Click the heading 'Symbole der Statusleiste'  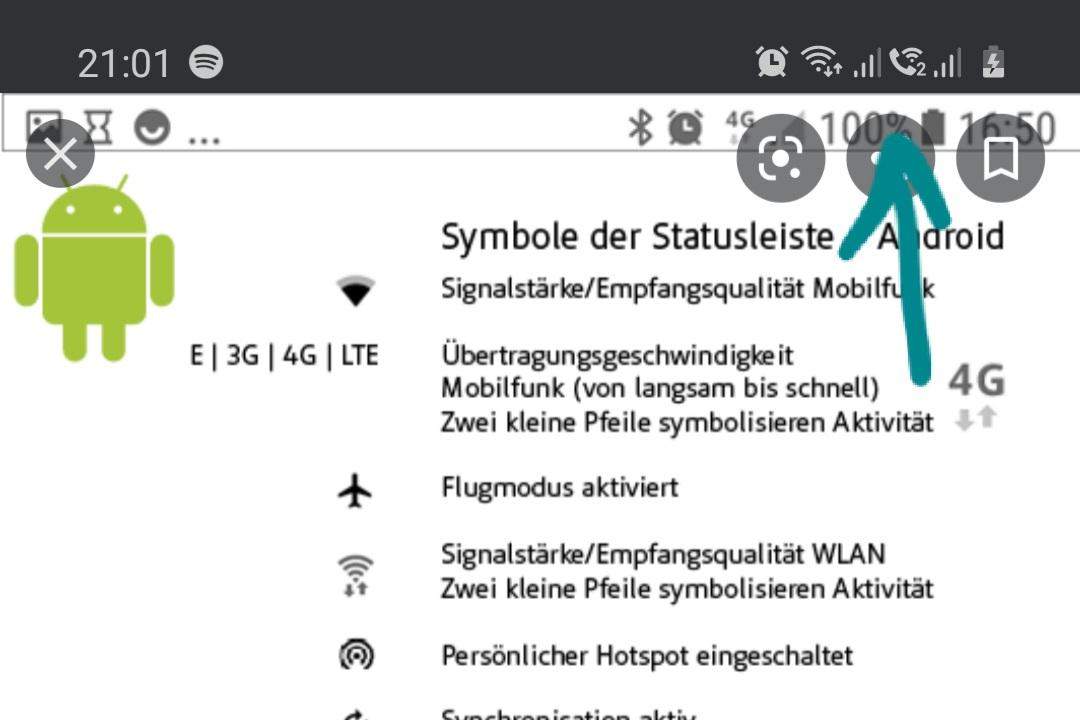[x=637, y=237]
